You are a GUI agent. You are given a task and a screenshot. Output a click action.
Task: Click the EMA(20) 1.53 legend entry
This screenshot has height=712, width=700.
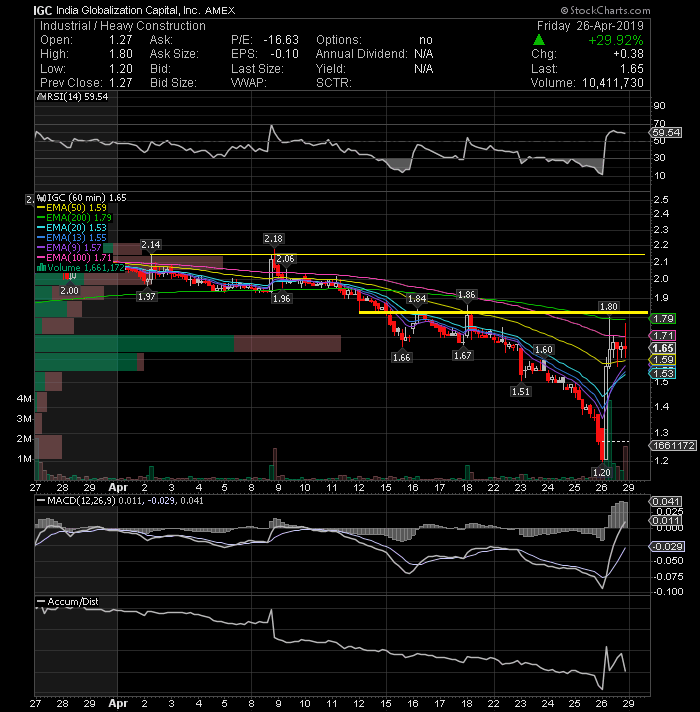(73, 227)
